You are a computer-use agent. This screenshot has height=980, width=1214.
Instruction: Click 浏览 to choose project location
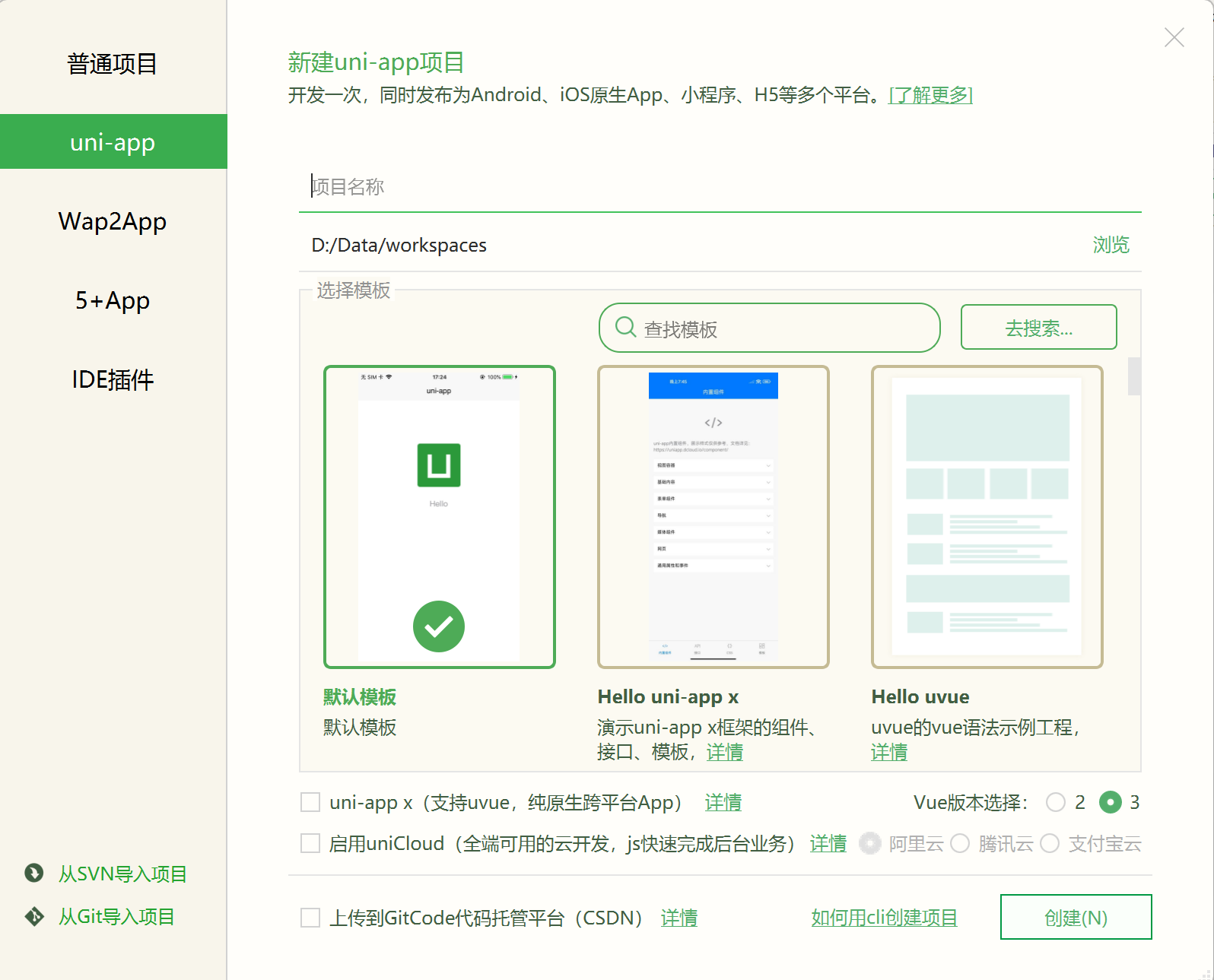[1111, 245]
